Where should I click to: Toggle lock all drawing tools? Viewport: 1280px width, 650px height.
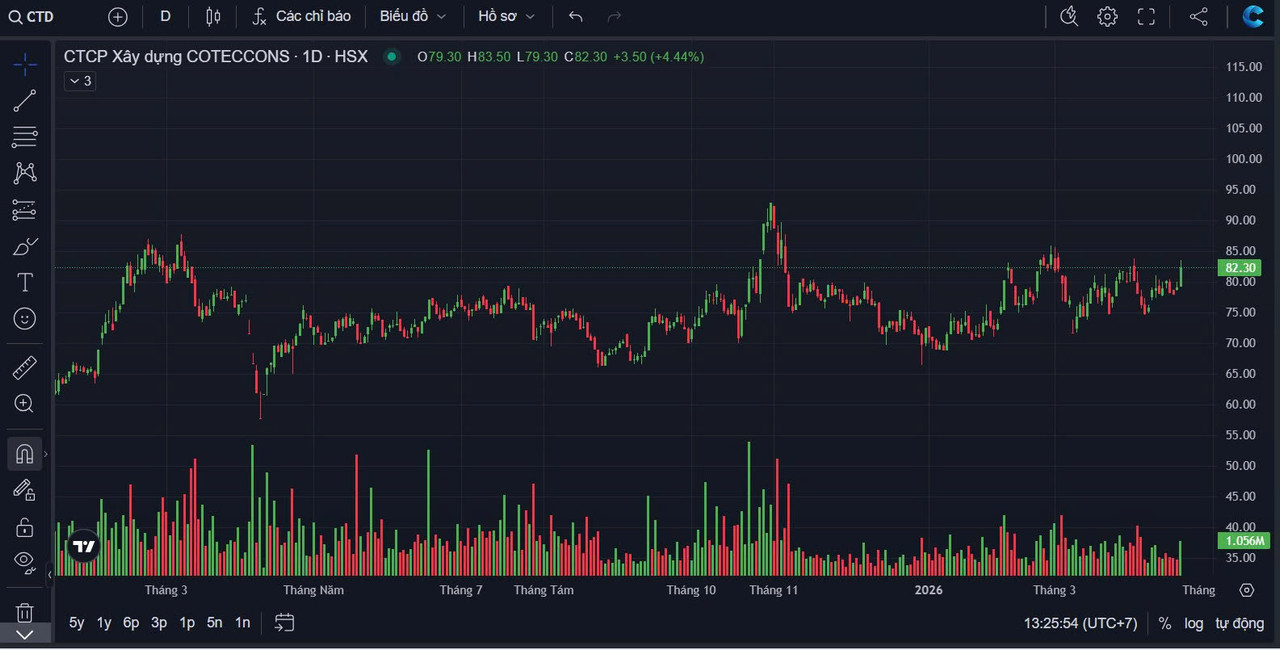coord(25,527)
